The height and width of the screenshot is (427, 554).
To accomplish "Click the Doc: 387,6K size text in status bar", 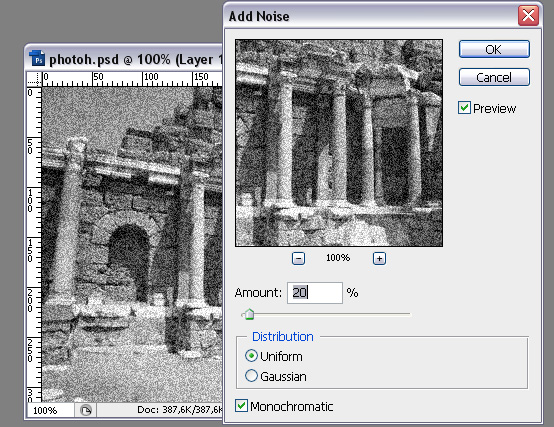I will (179, 410).
